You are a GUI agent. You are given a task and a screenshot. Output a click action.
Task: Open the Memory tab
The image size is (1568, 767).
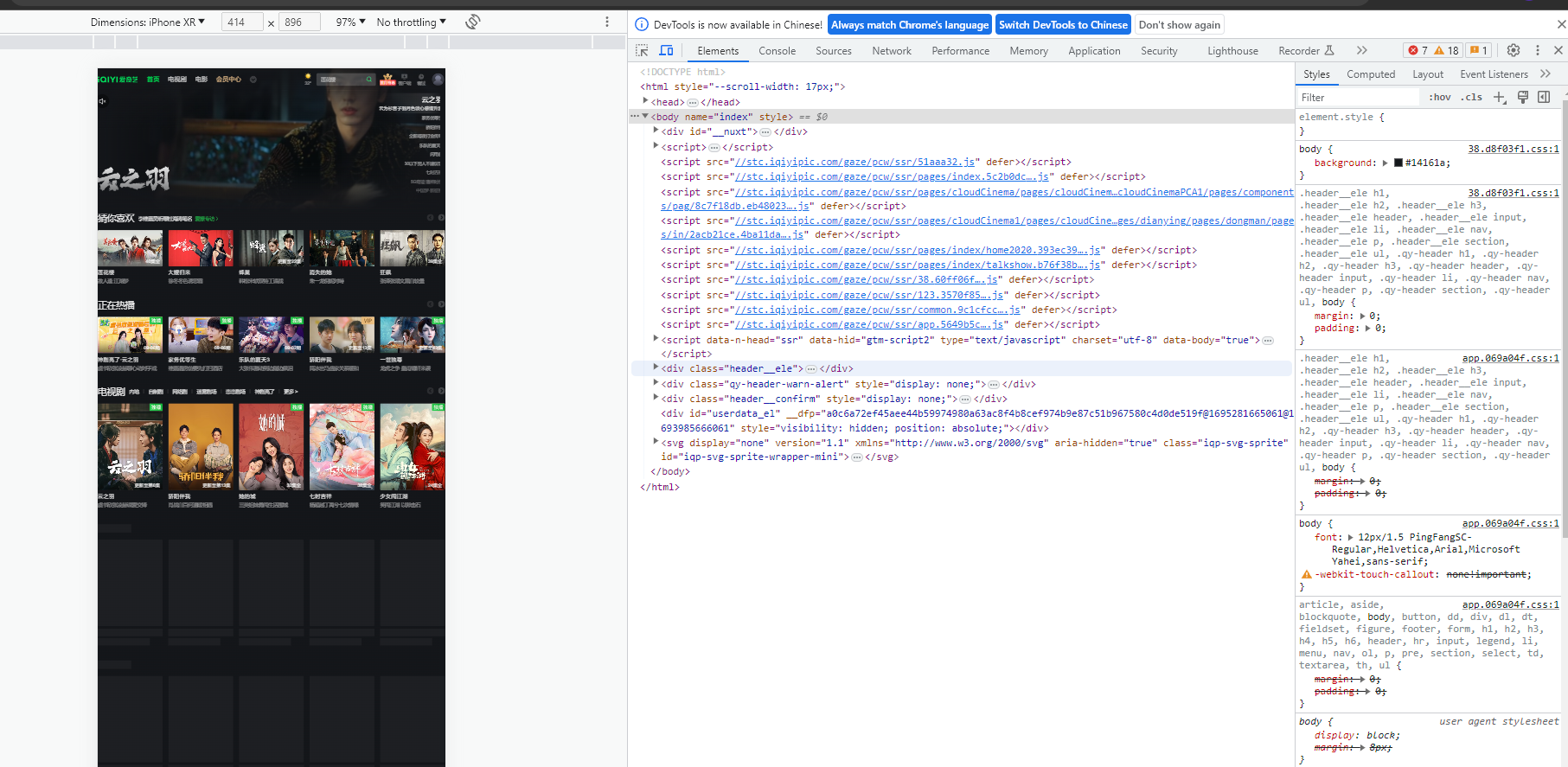tap(1028, 51)
